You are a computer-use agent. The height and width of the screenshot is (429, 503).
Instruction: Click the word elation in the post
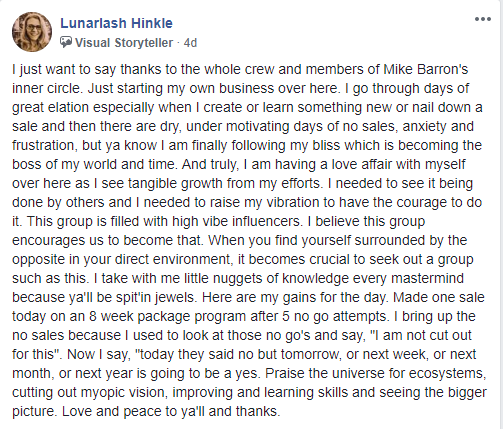69,107
